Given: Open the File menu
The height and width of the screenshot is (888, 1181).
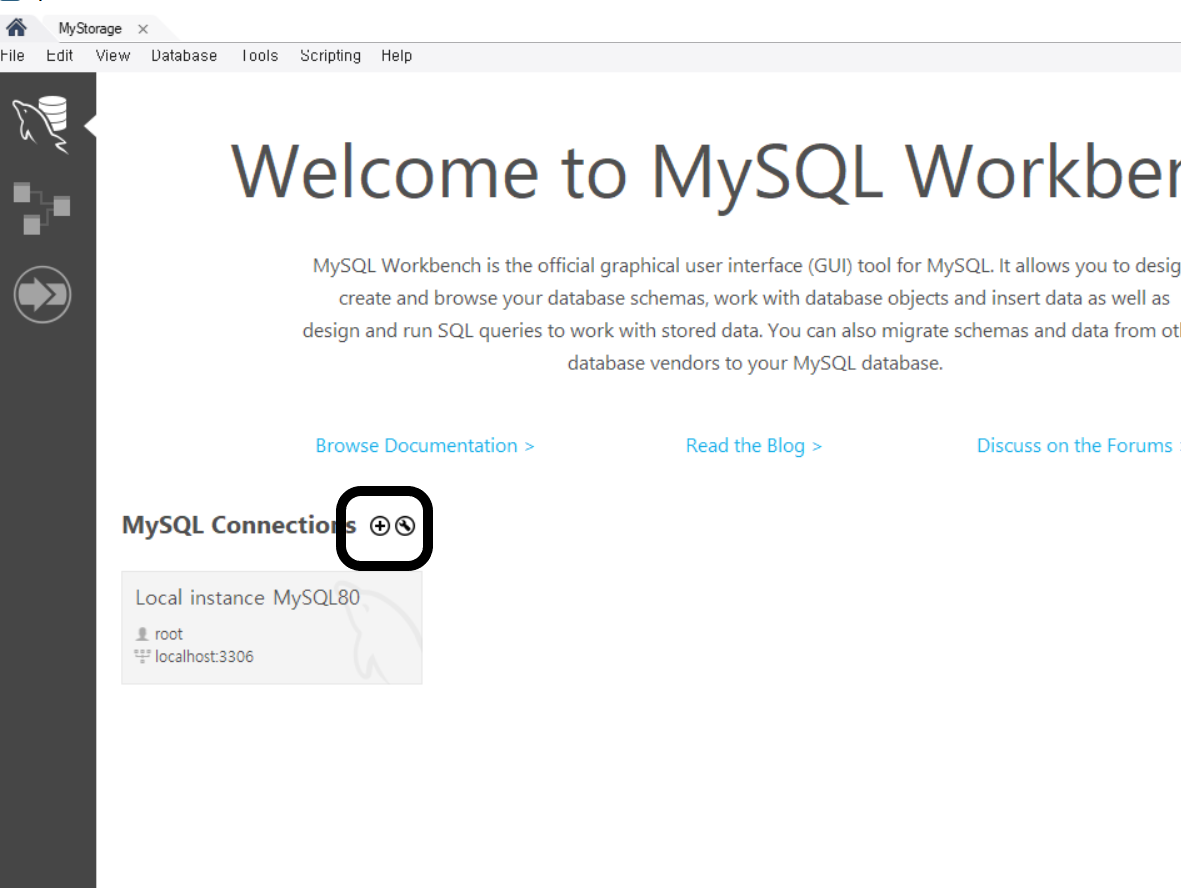Looking at the screenshot, I should [x=12, y=56].
